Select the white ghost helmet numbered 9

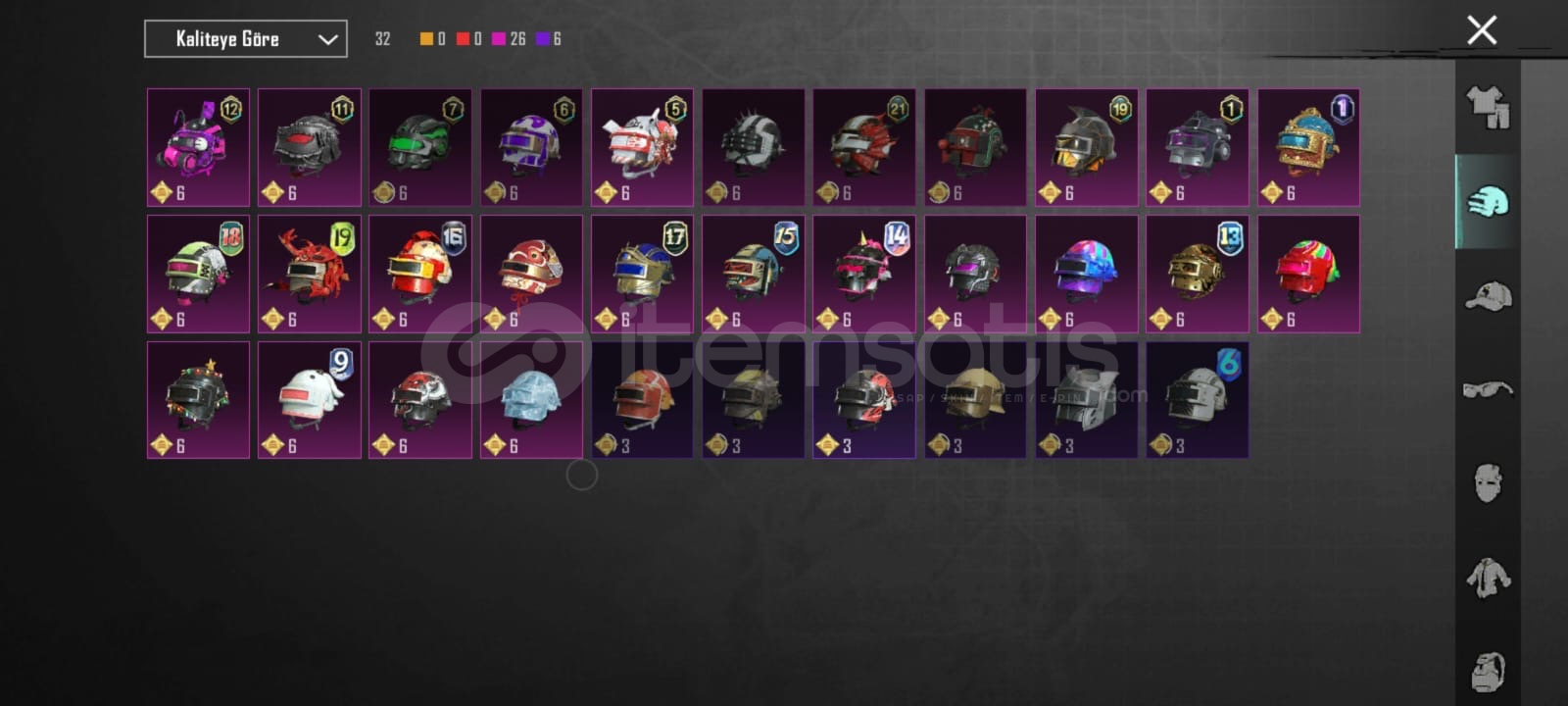coord(309,400)
